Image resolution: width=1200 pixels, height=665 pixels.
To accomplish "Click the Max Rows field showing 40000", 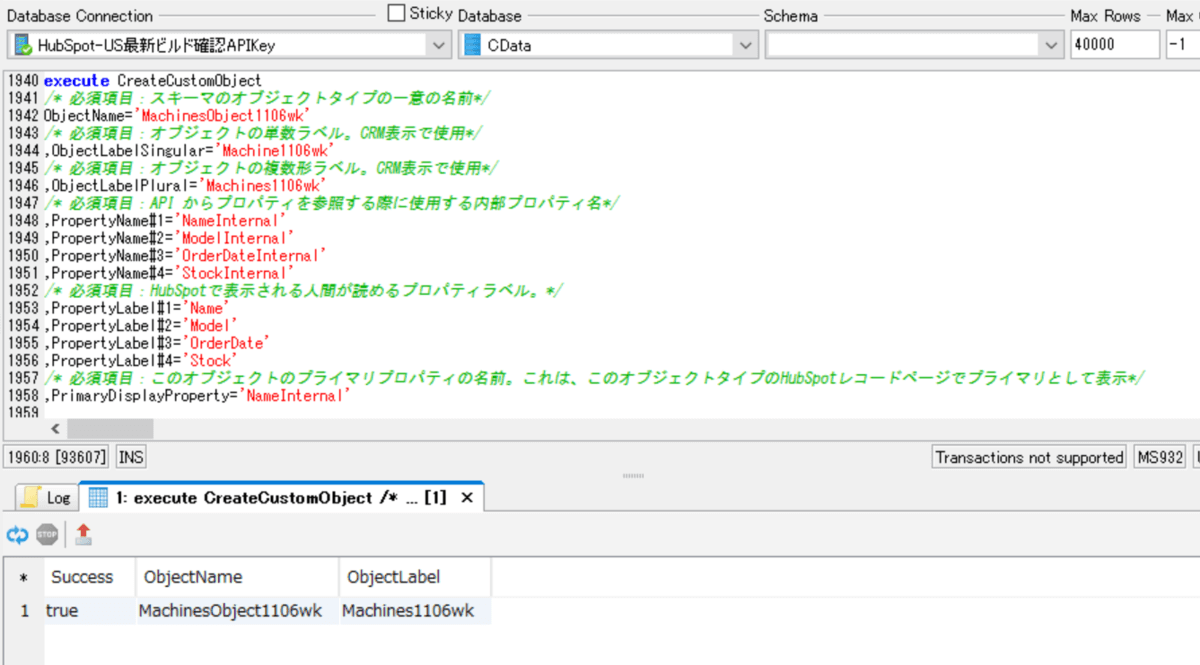I will pyautogui.click(x=1114, y=45).
